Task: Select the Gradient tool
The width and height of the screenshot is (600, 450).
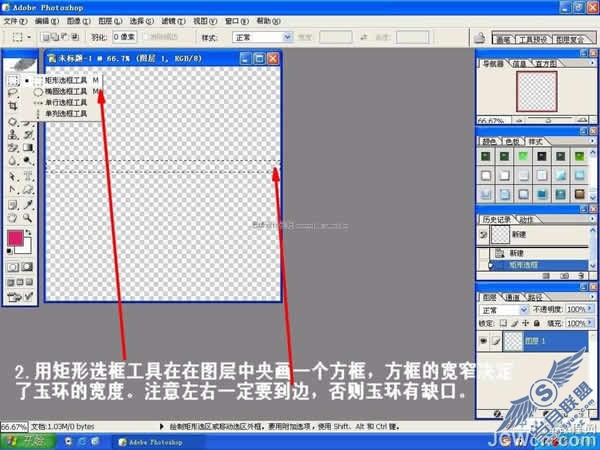Action: tap(28, 148)
